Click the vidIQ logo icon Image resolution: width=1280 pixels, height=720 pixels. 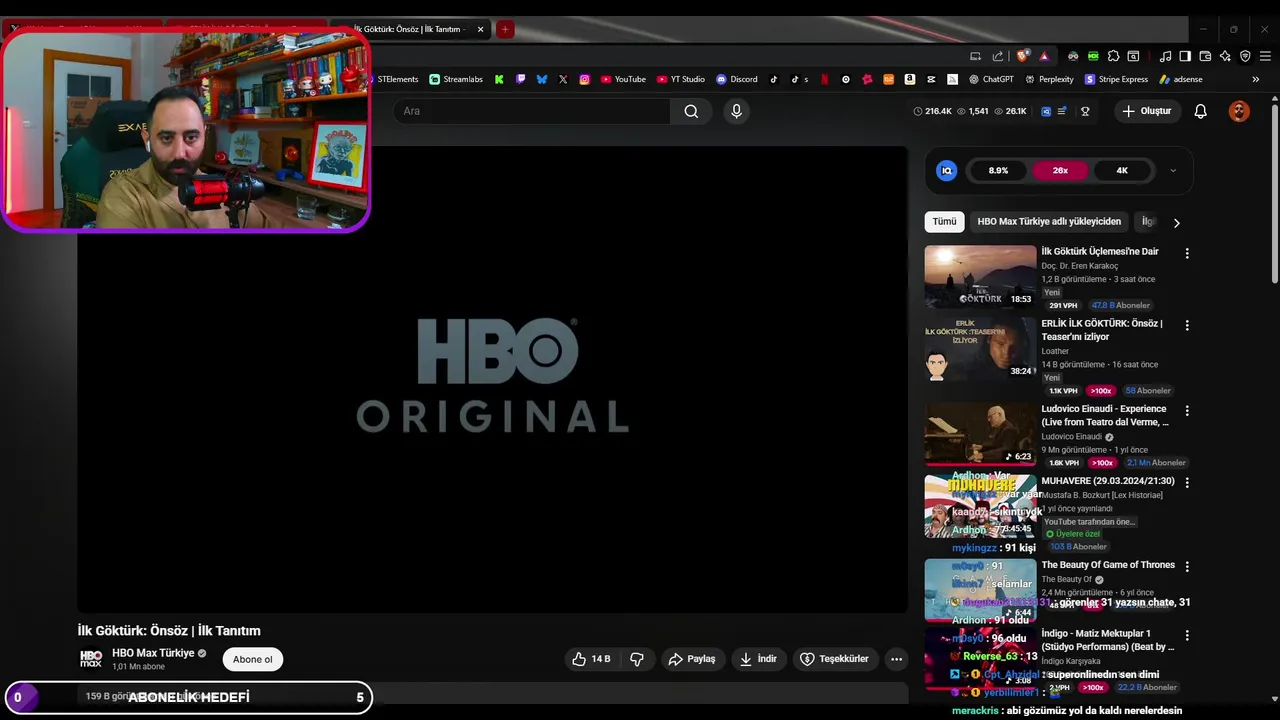[946, 171]
